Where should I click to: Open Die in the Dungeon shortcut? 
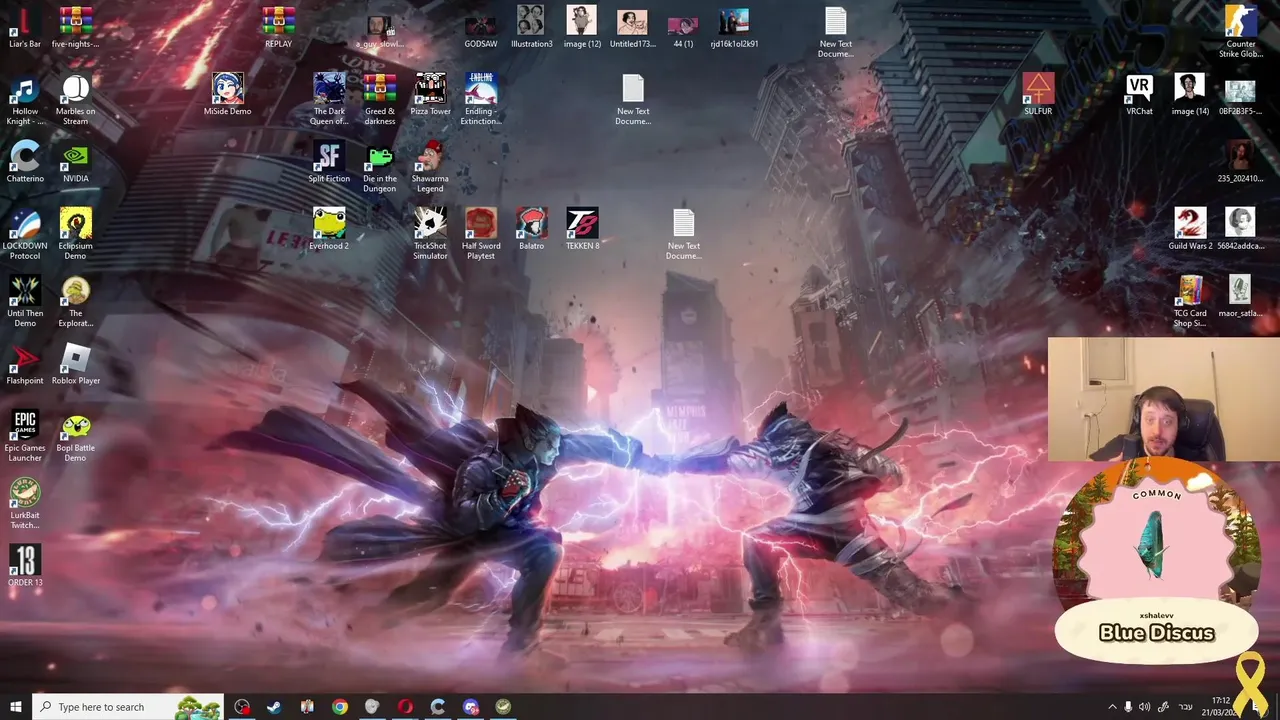[380, 167]
